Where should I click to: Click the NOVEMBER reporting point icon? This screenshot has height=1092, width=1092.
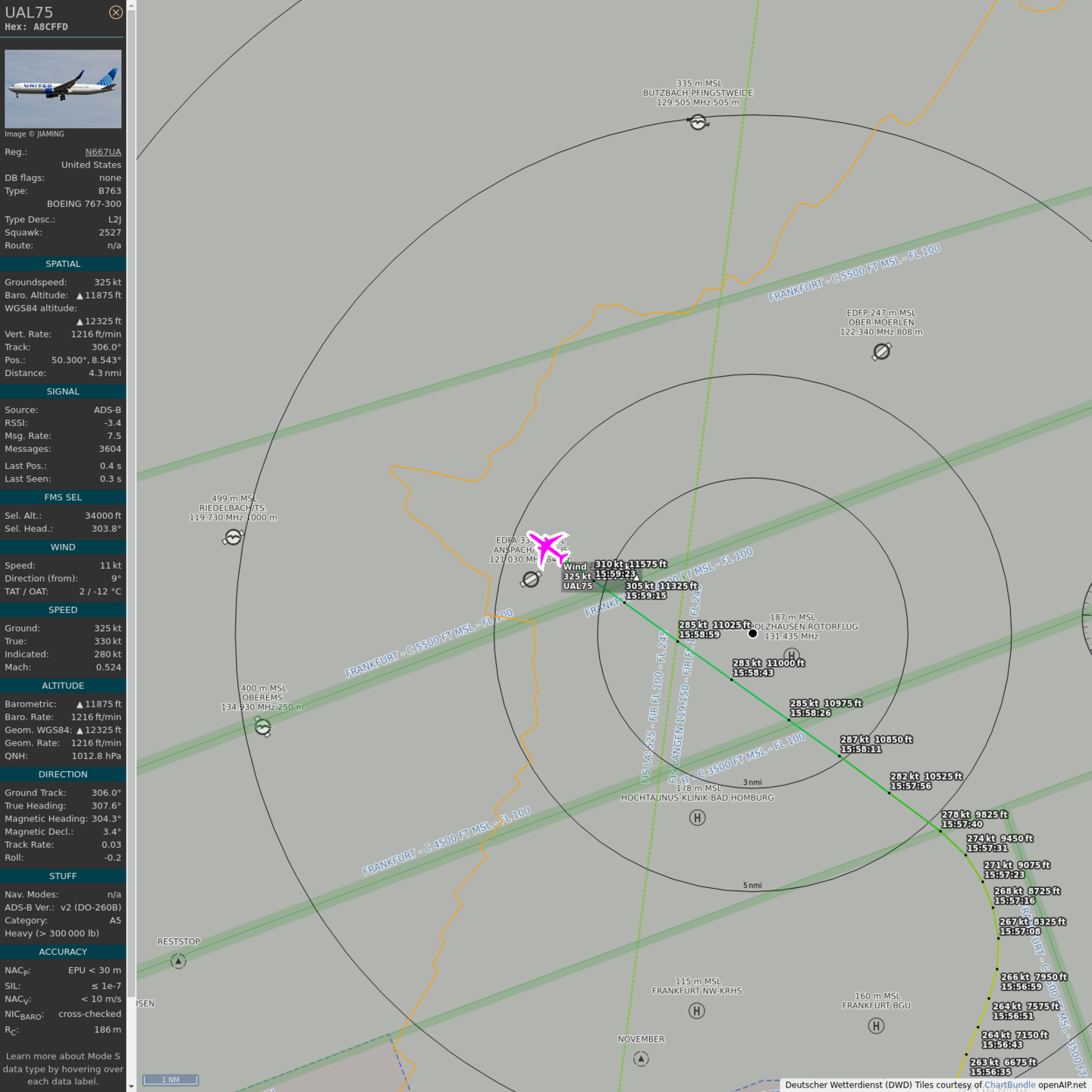(641, 1059)
